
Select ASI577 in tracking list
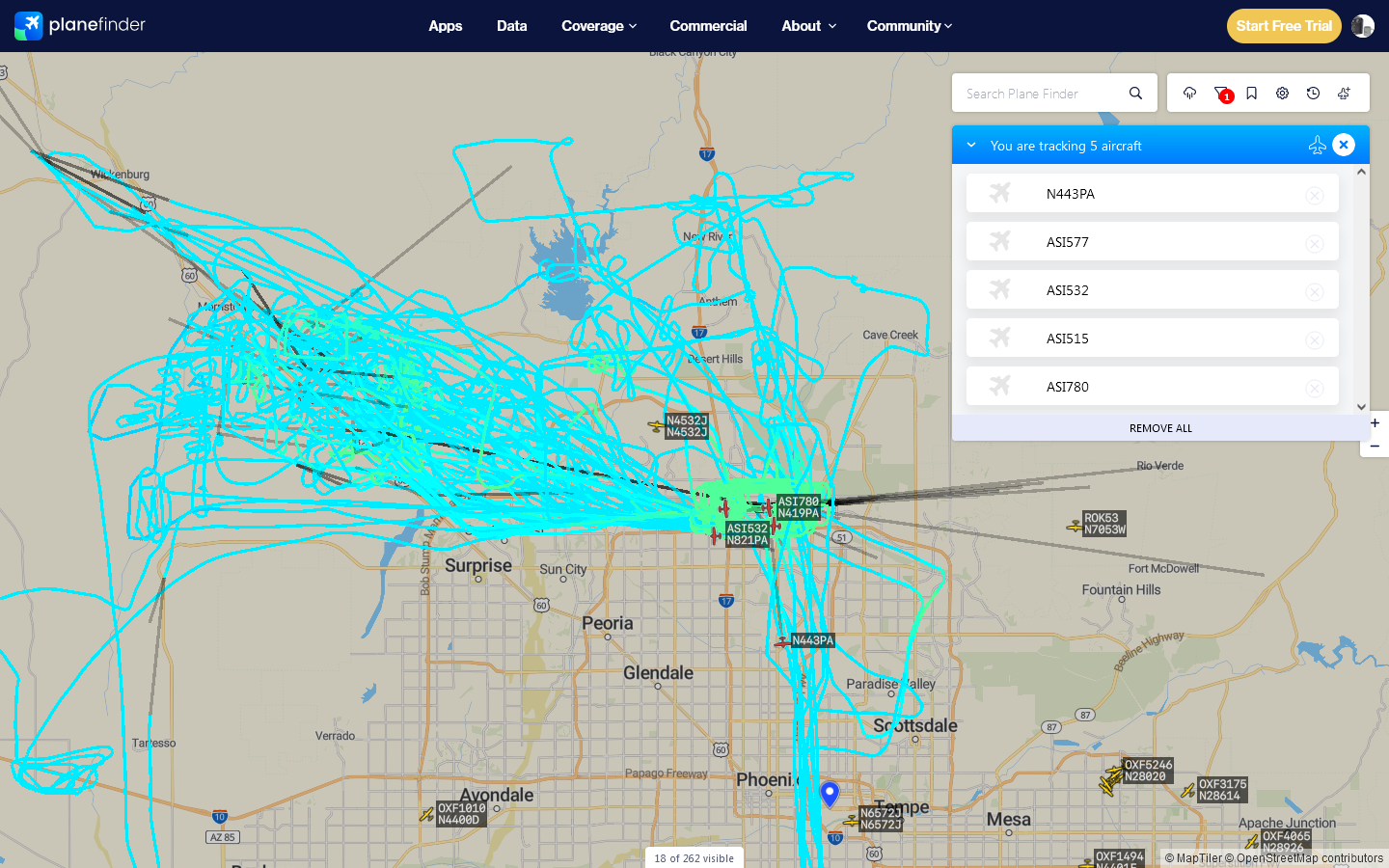pyautogui.click(x=1153, y=241)
